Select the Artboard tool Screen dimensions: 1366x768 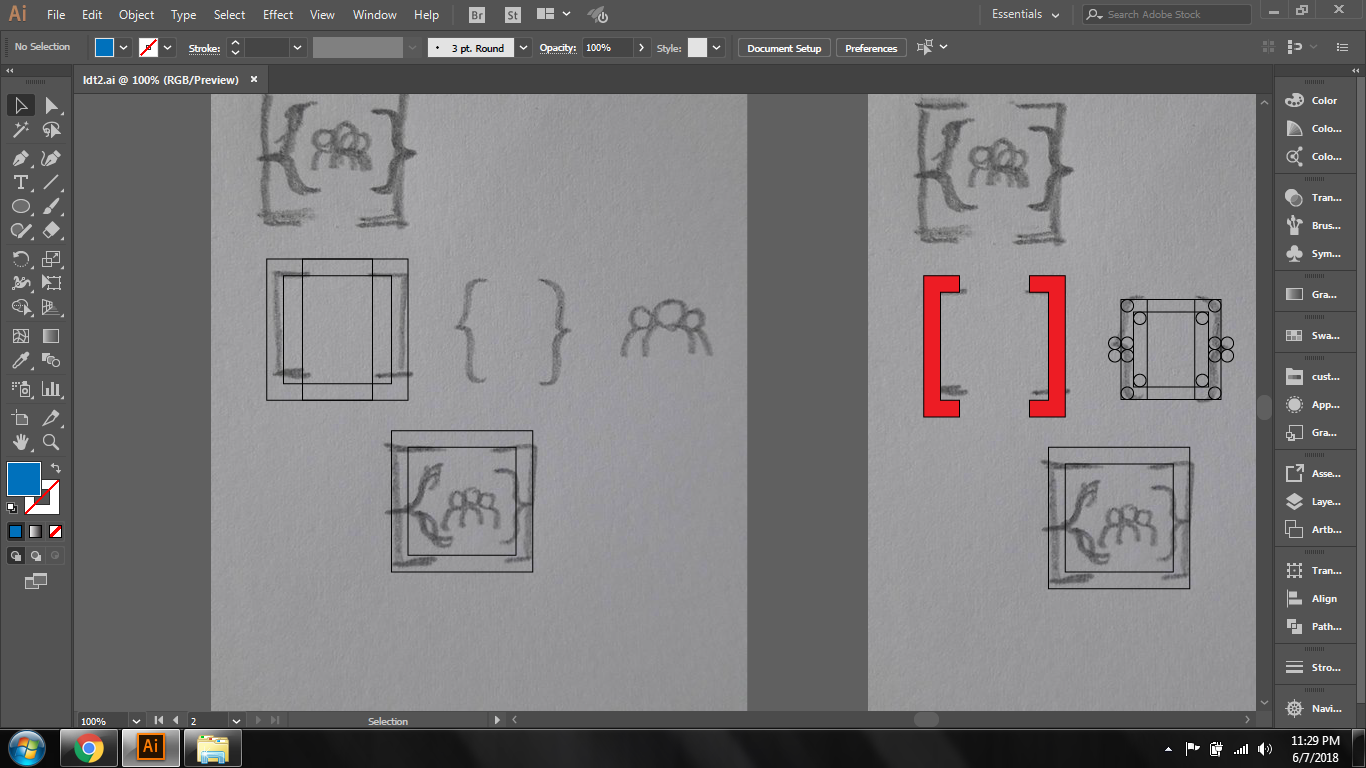click(x=20, y=418)
